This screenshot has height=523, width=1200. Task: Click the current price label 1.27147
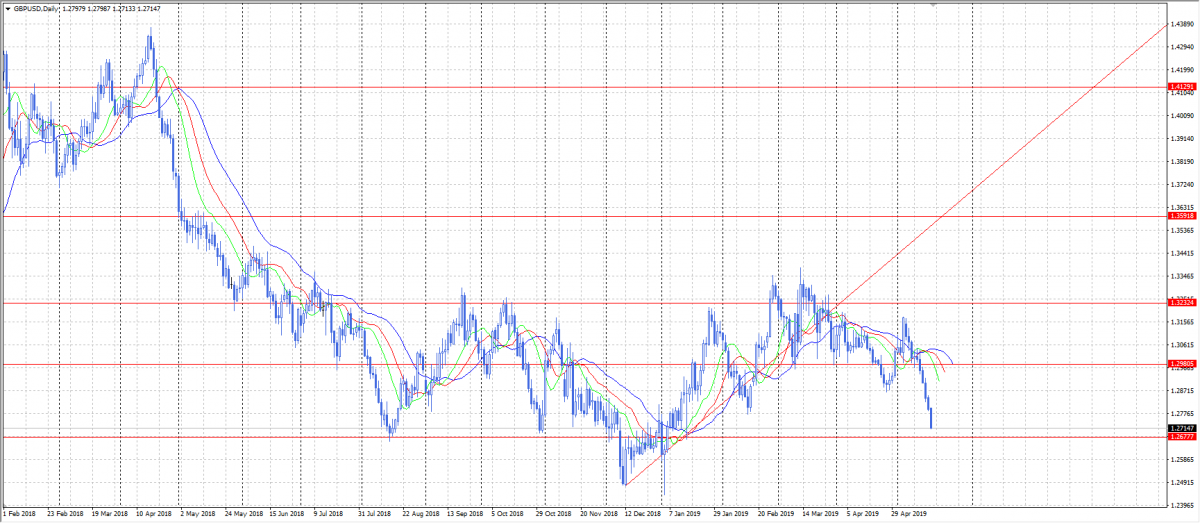(1183, 428)
